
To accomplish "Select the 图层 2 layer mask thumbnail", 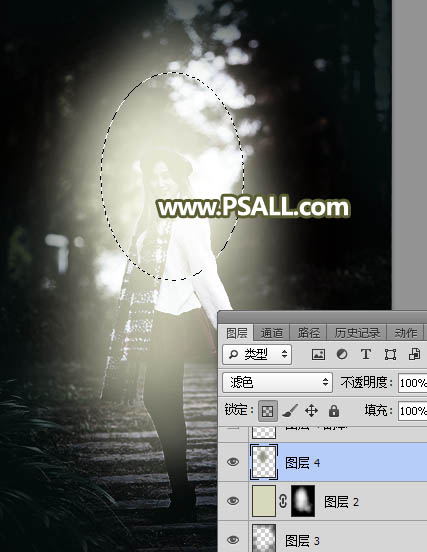I will point(303,501).
